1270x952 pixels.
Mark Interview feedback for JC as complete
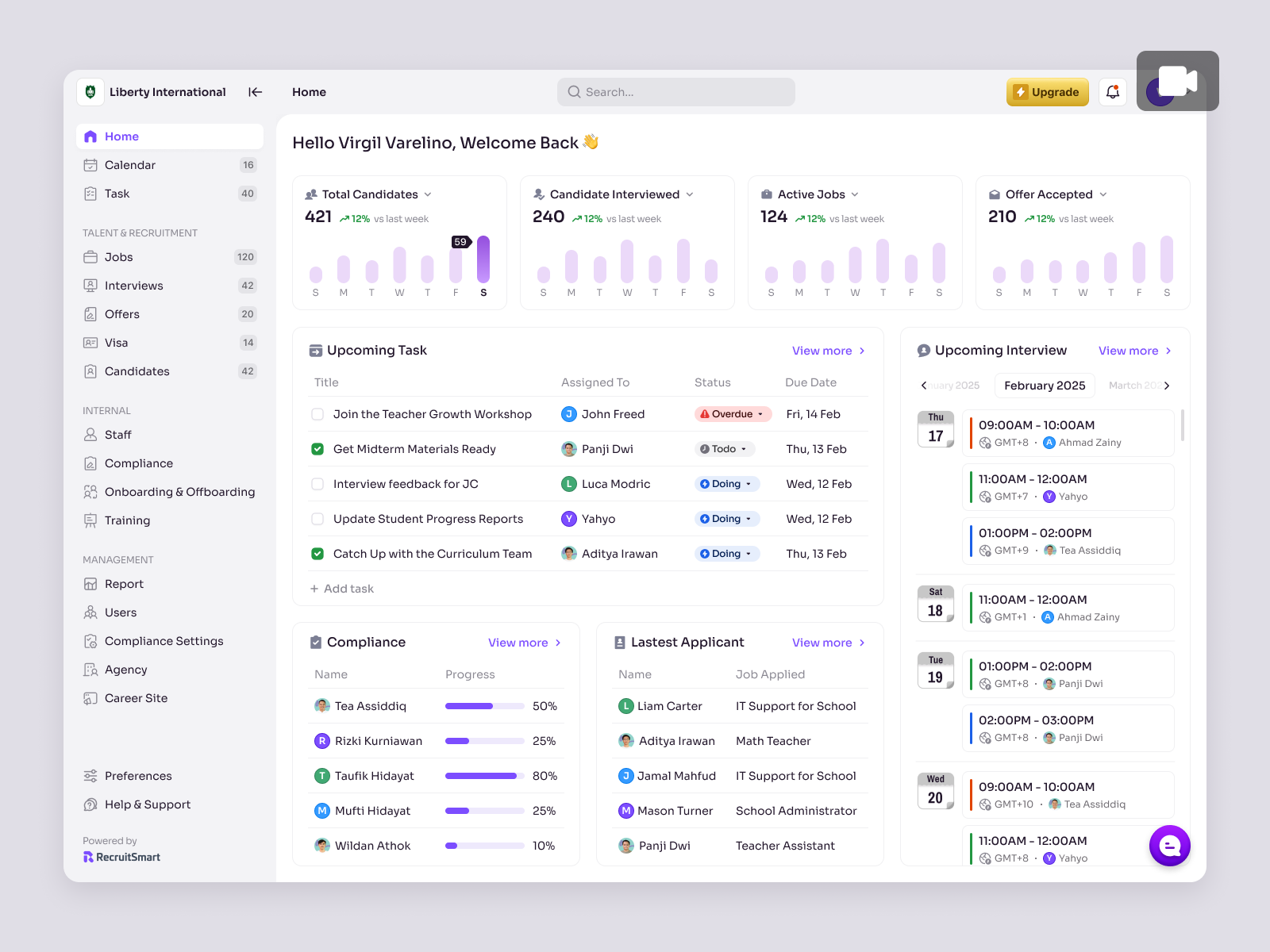317,483
